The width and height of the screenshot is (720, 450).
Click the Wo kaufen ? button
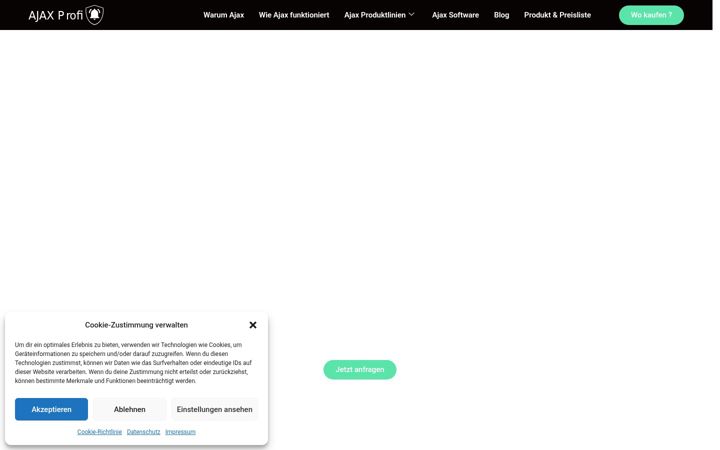[x=651, y=15]
